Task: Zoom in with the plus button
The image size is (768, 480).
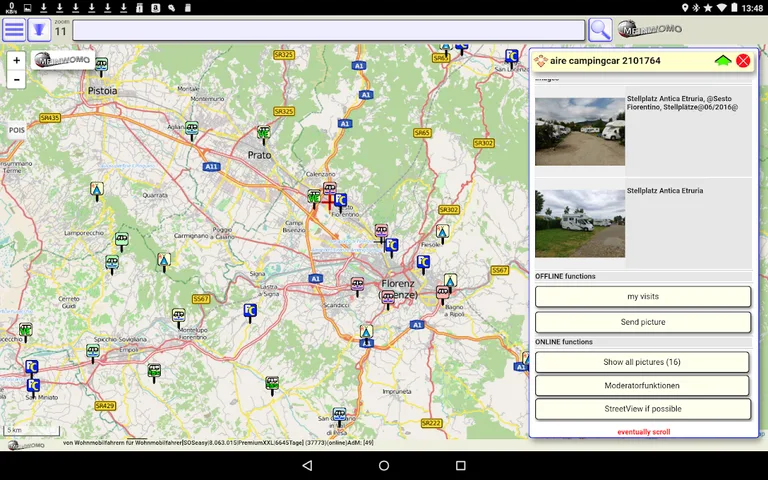Action: coord(16,60)
